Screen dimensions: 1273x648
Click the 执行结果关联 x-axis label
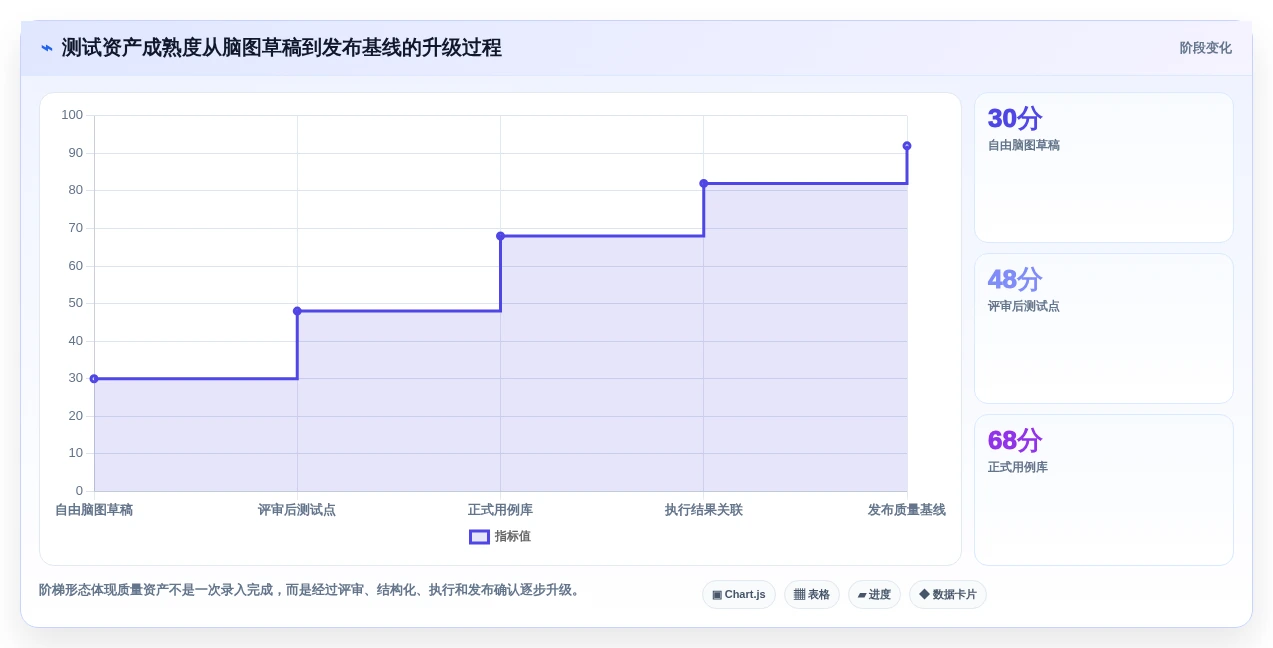pos(704,510)
